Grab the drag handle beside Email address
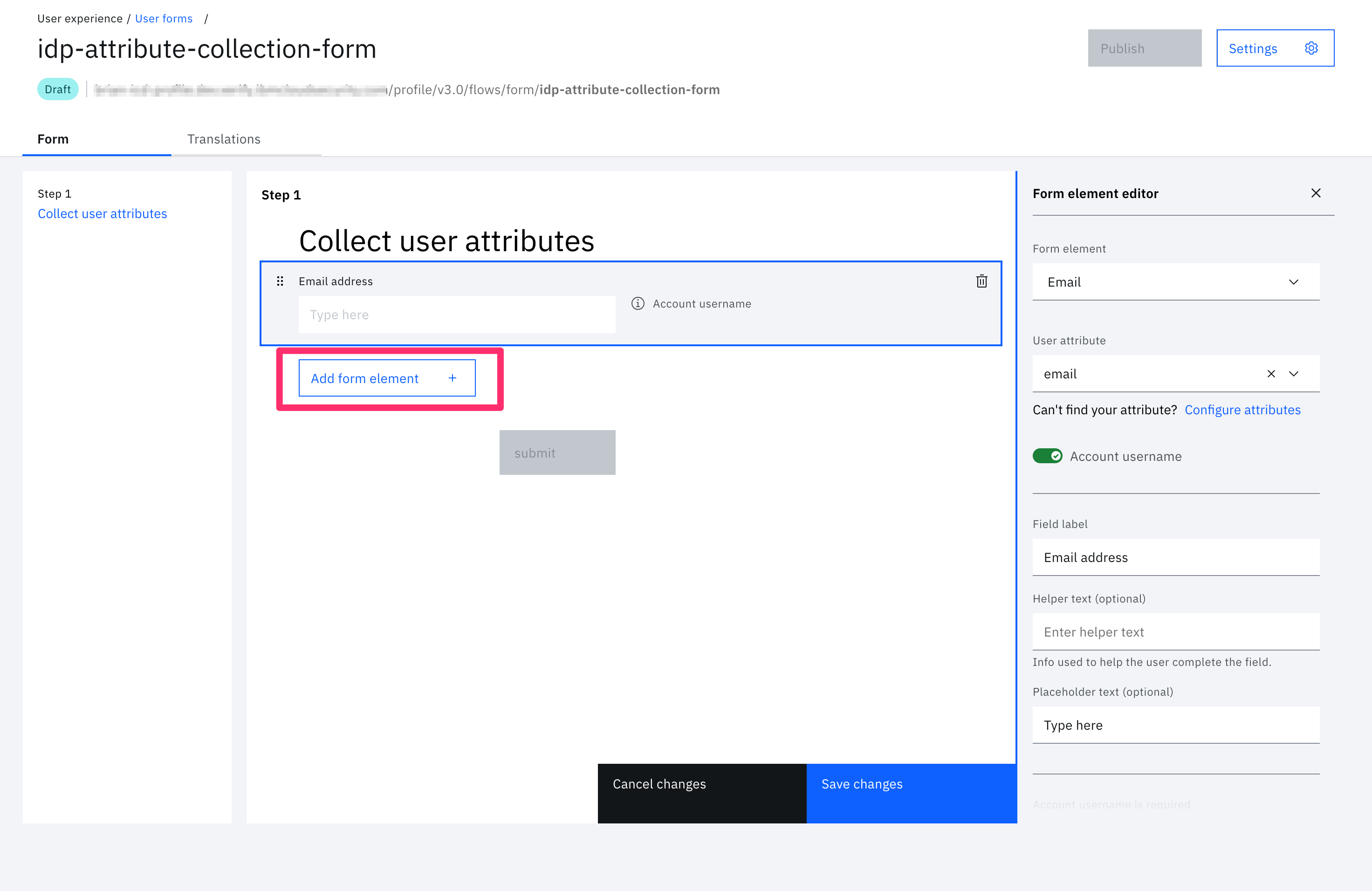 280,281
